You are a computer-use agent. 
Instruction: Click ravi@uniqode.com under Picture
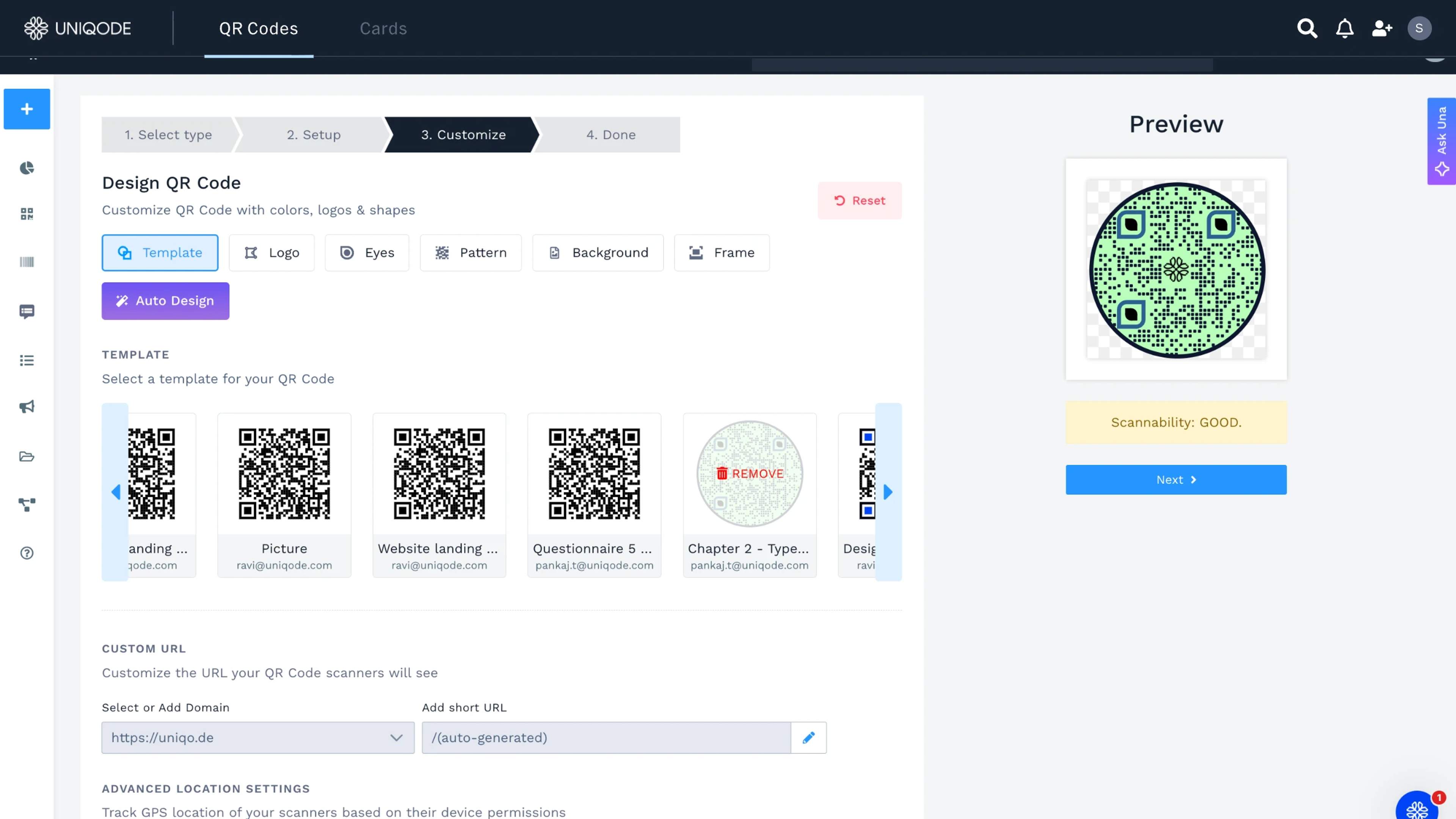click(284, 565)
